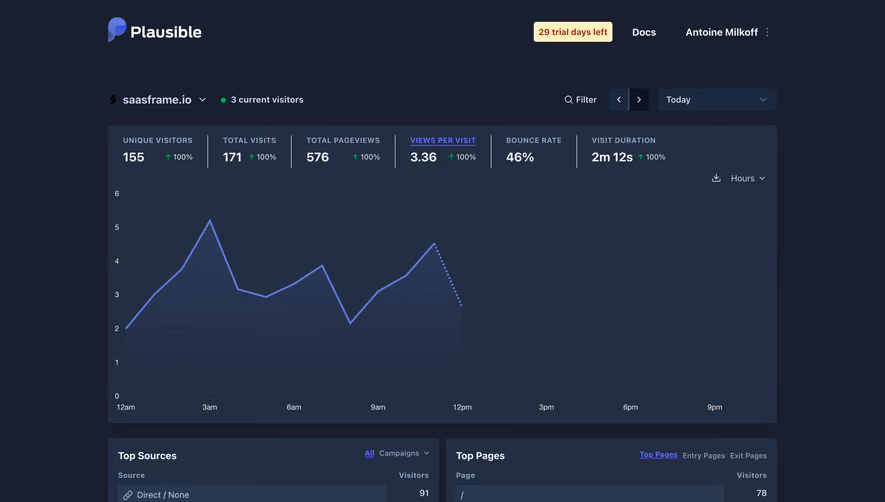This screenshot has width=885, height=502.
Task: Open the Docs link
Action: pos(644,32)
